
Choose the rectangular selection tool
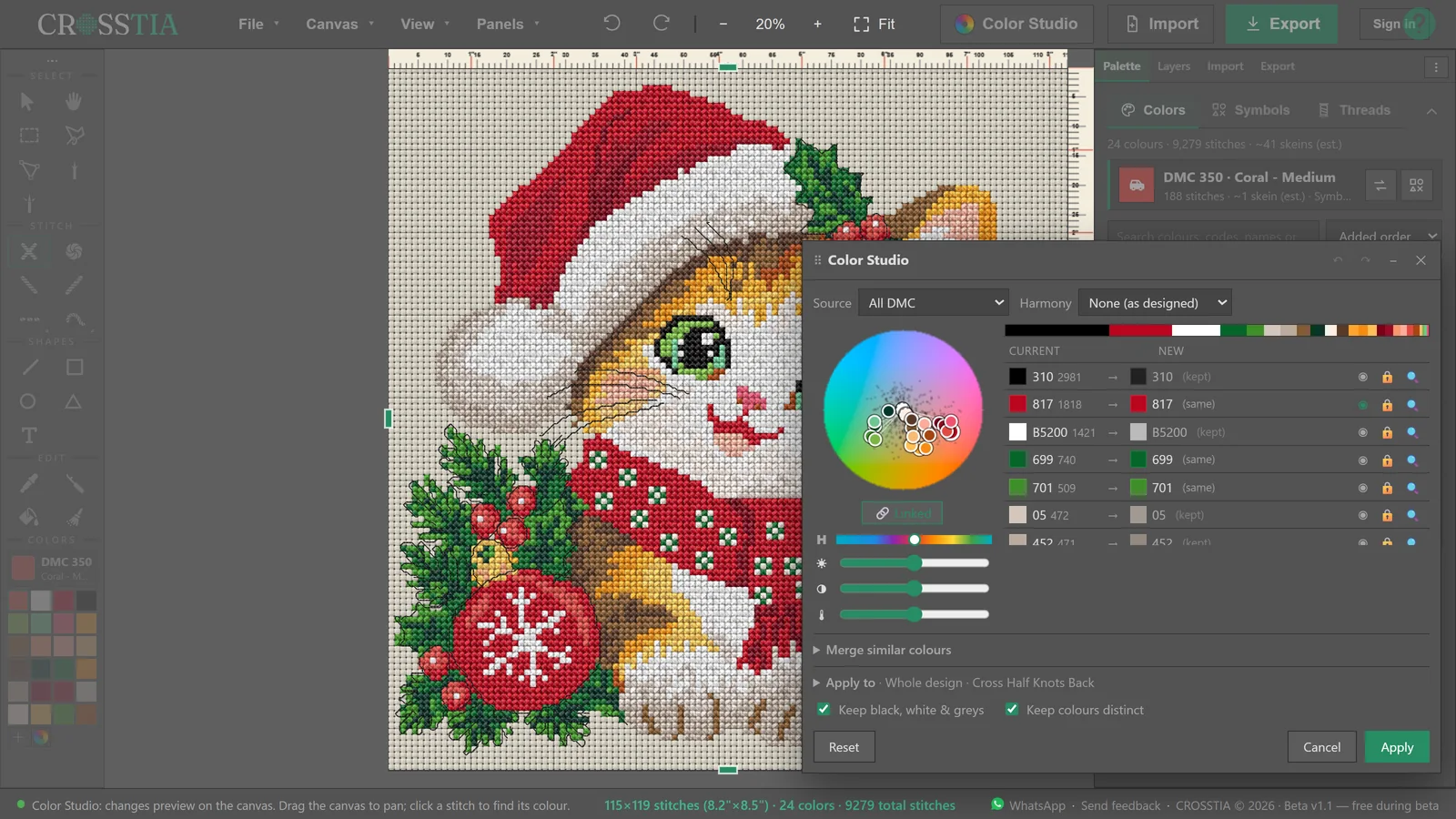tap(29, 136)
